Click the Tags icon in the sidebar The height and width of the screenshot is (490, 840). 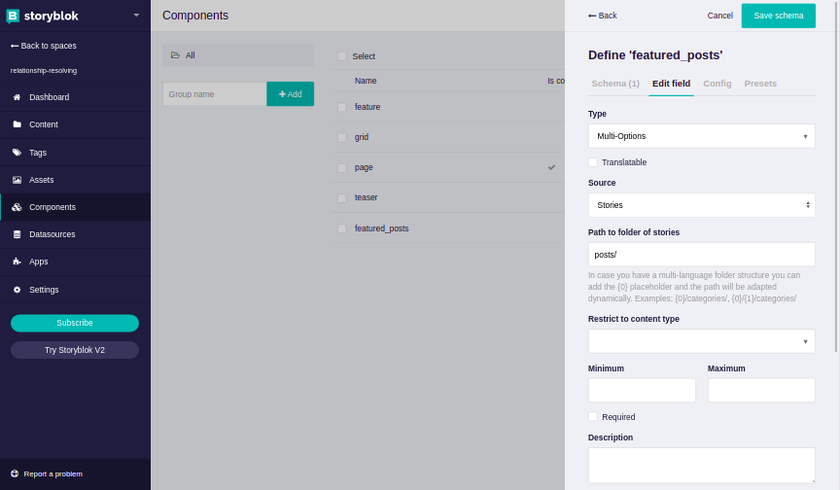(x=17, y=153)
